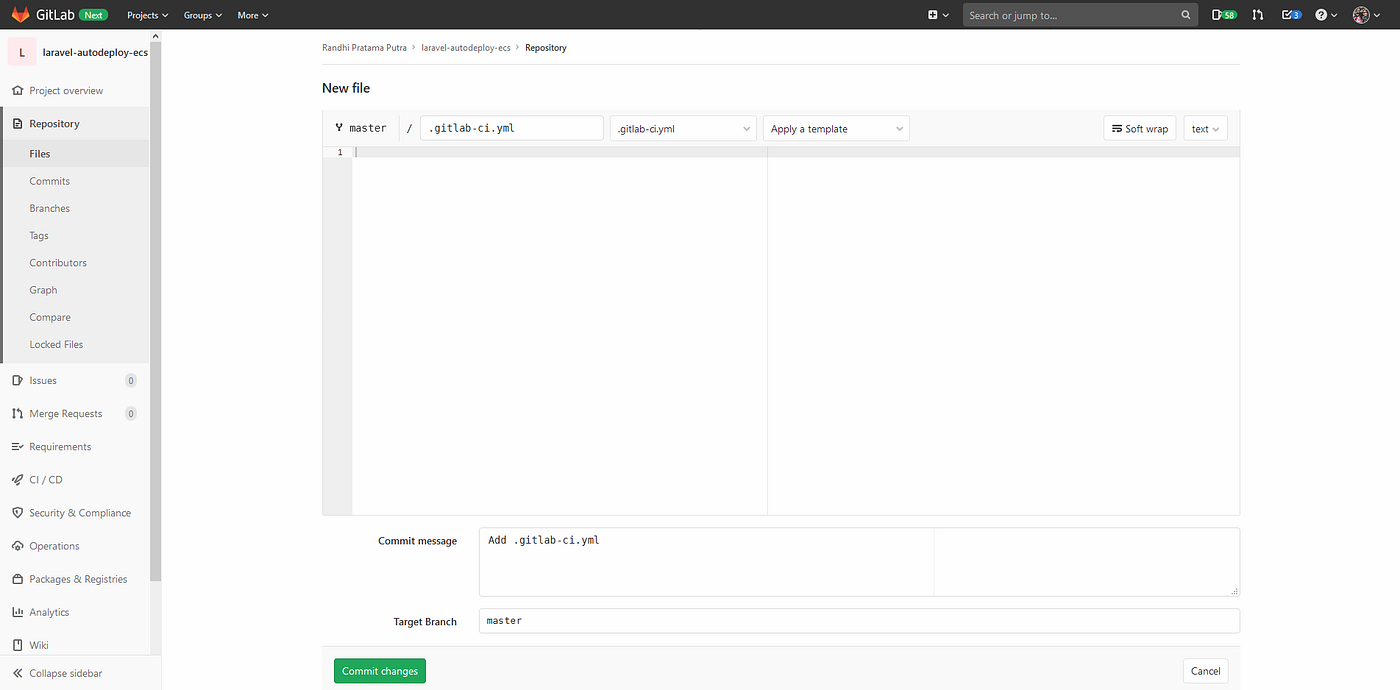Screen dimensions: 1400x690
Task: Open the laravel-autodeploy-ecs breadcrumb link
Action: click(466, 47)
